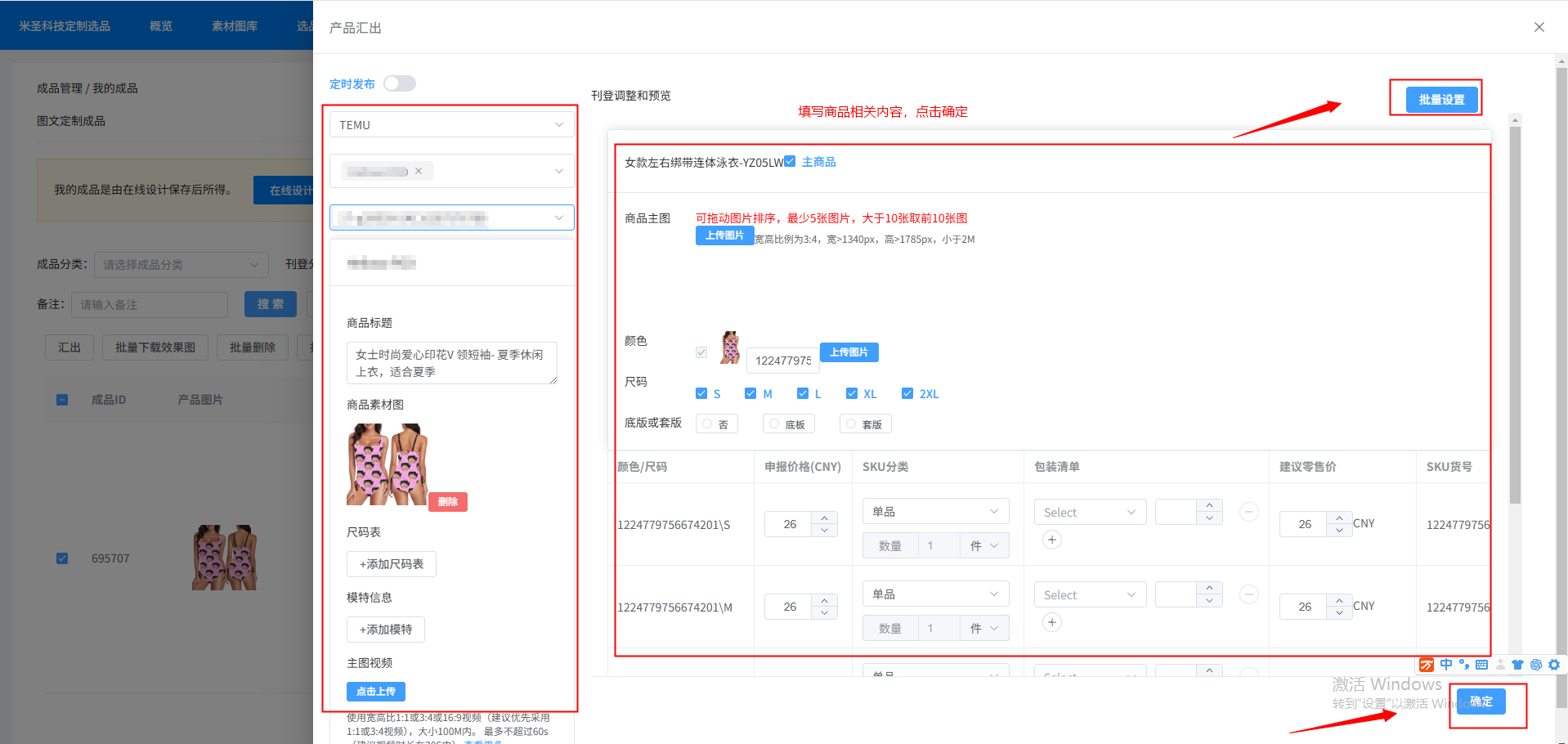Screen dimensions: 1568x744
Task: Click the 批量设置 button
Action: tap(1441, 99)
